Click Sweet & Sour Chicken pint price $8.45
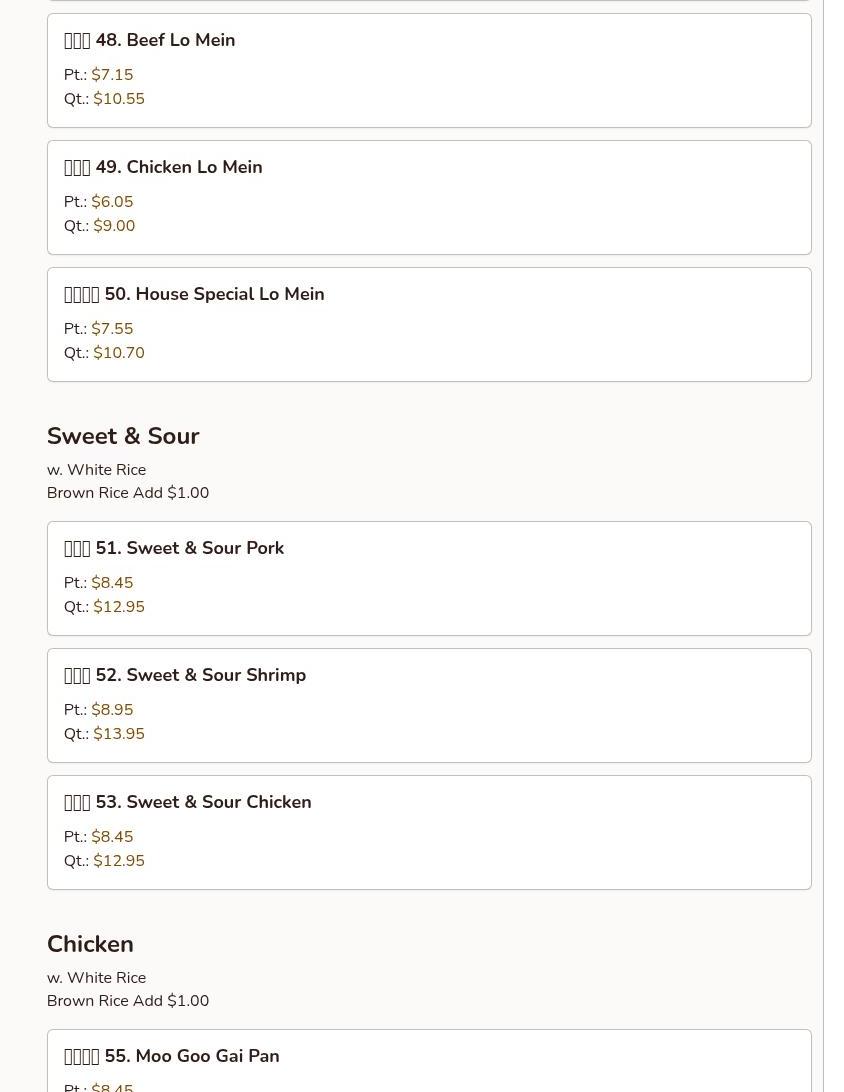The width and height of the screenshot is (844, 1092). [112, 837]
